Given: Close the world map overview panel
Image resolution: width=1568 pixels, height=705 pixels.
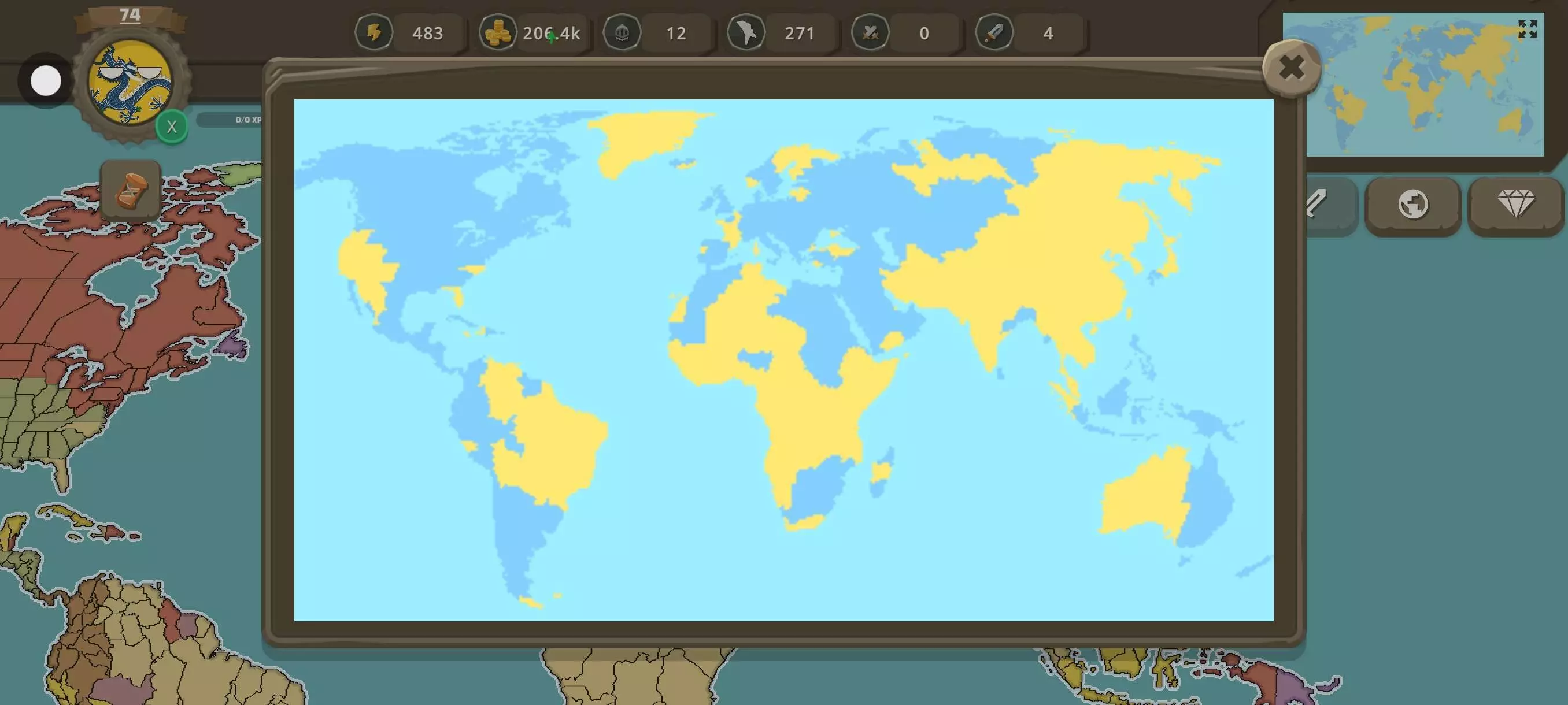Looking at the screenshot, I should [x=1291, y=68].
